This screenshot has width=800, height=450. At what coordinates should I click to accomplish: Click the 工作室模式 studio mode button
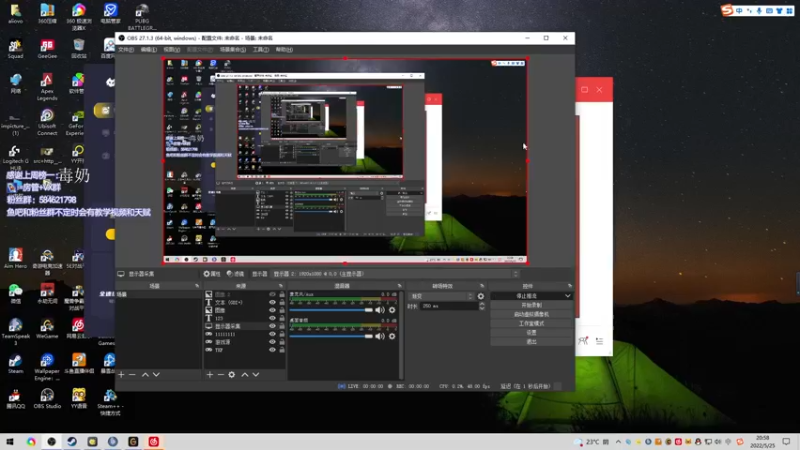531,323
